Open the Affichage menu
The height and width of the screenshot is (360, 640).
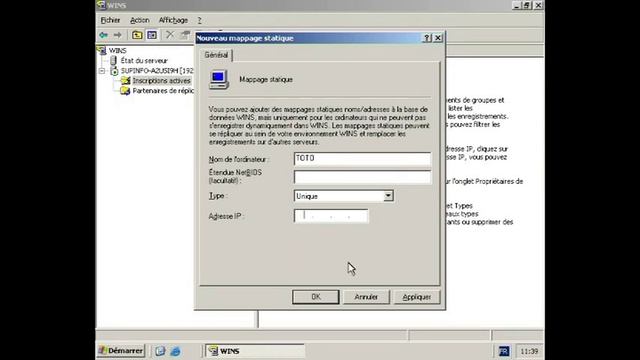click(x=173, y=20)
